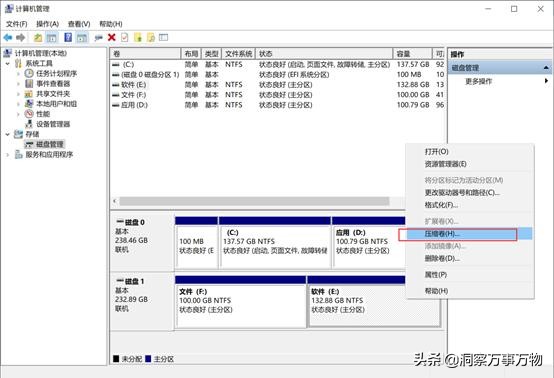Image resolution: width=554 pixels, height=378 pixels.
Task: Select the 本地用户和组 icon in tree
Action: tap(29, 104)
